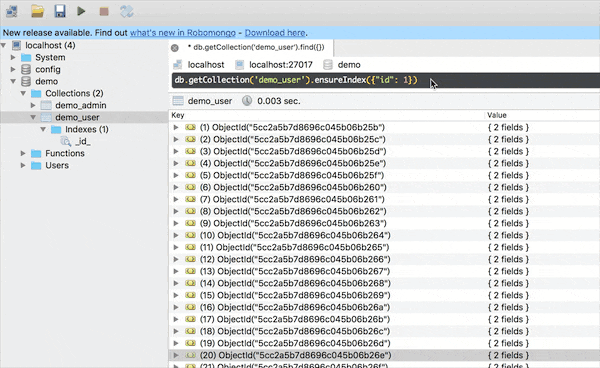Follow the 'Download here' link

pyautogui.click(x=275, y=33)
